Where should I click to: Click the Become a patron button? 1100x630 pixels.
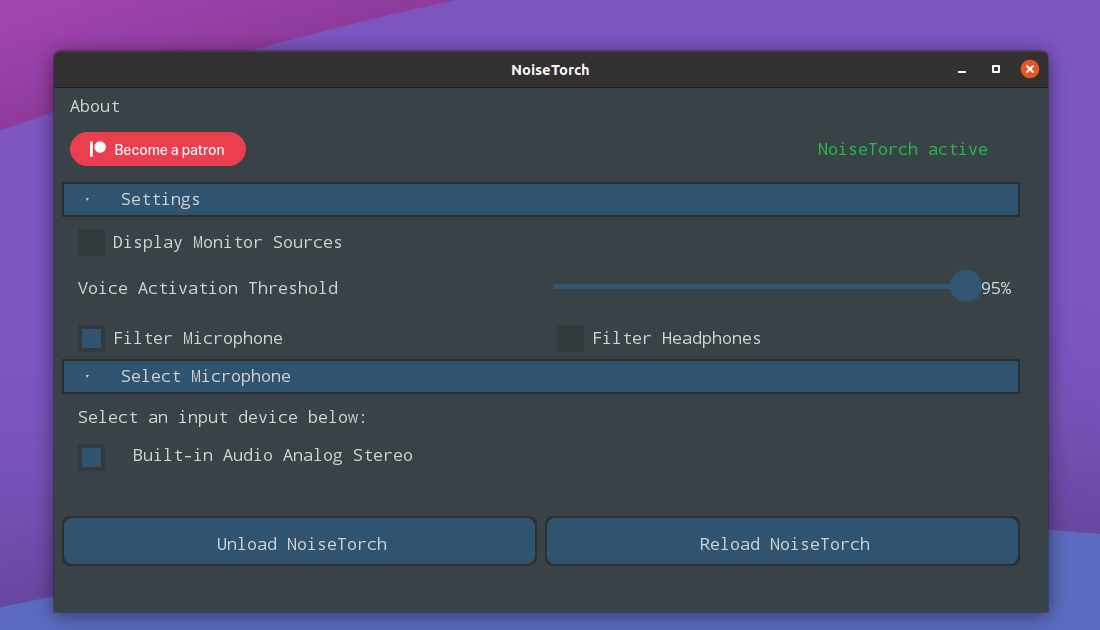[x=158, y=149]
